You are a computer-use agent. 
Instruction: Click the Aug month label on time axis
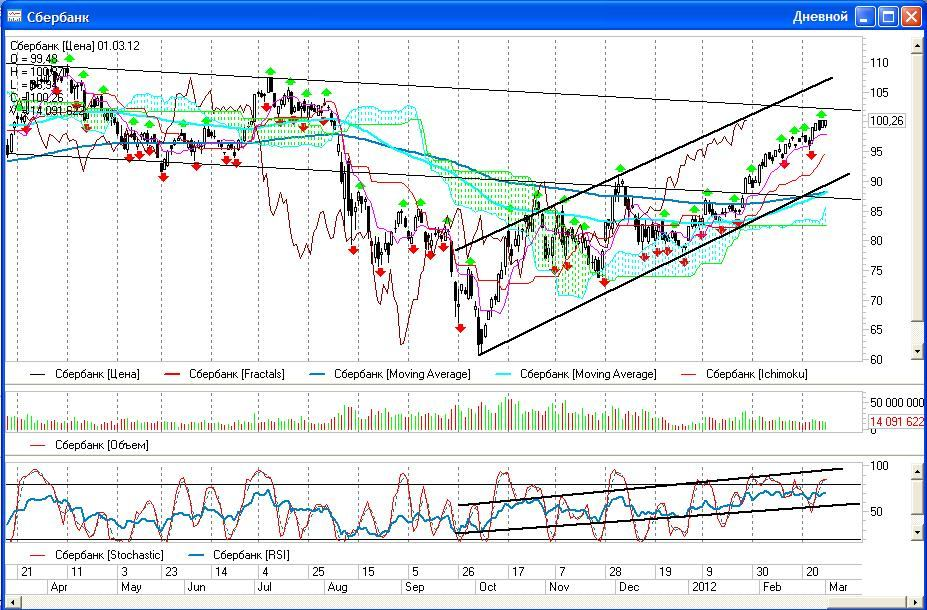[337, 587]
